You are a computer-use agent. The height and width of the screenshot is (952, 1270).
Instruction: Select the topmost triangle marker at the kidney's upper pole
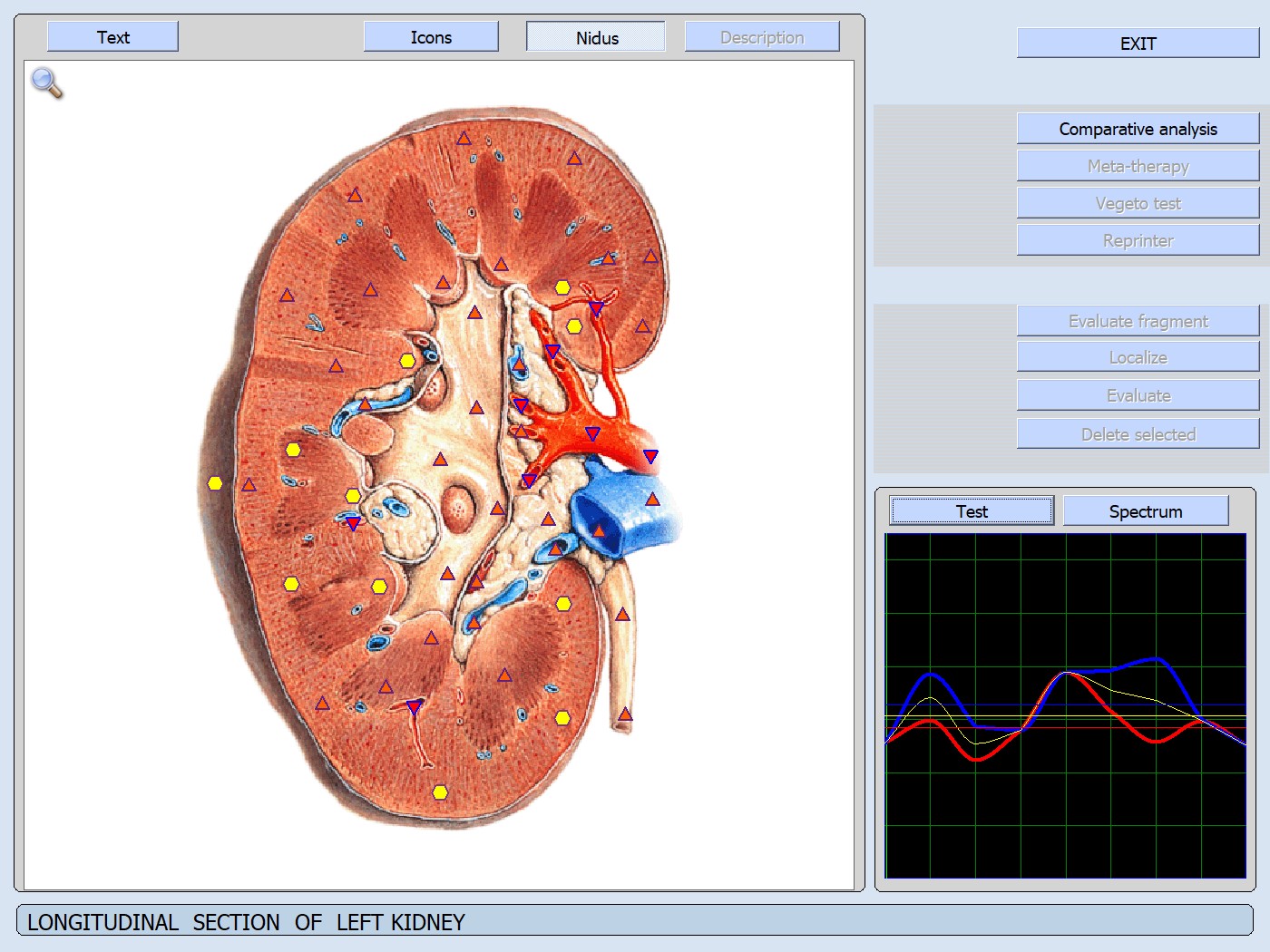(x=464, y=138)
